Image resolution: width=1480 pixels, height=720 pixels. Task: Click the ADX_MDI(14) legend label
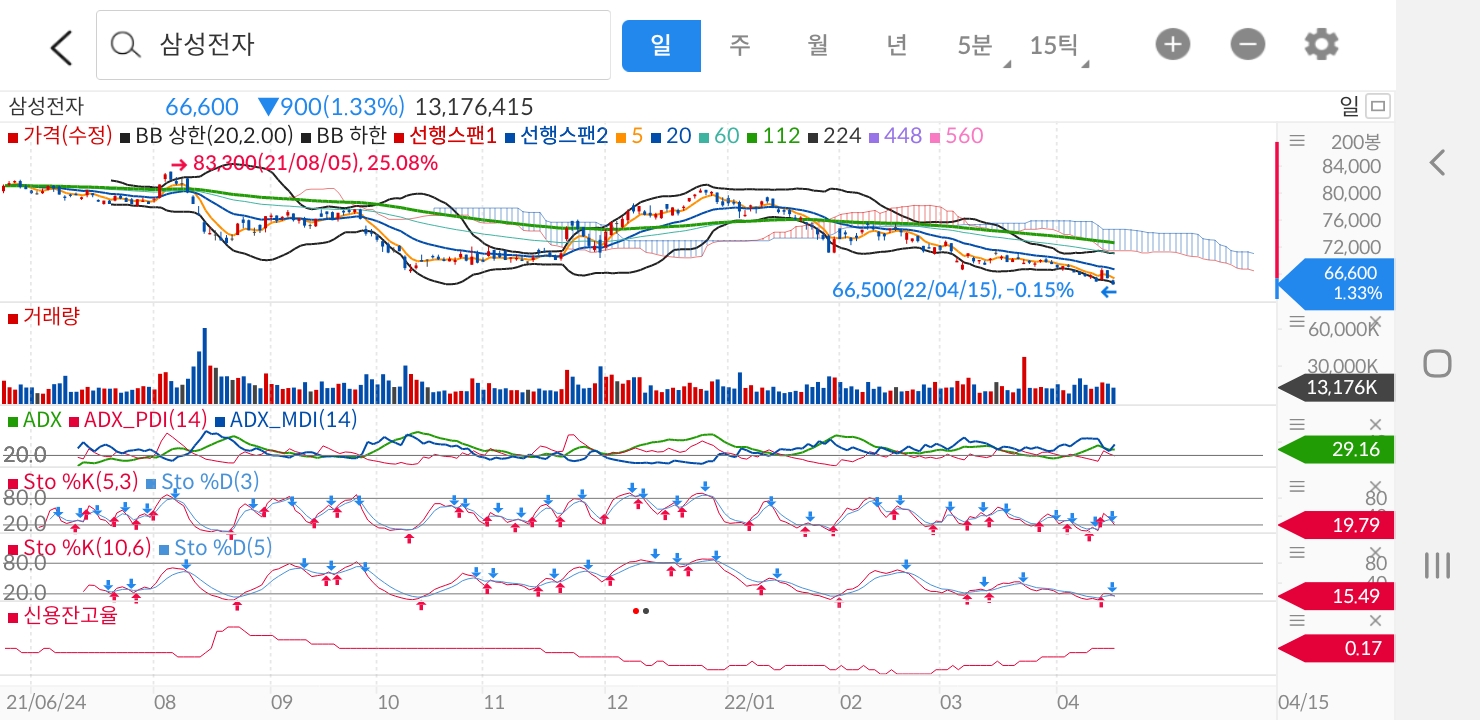(x=286, y=420)
